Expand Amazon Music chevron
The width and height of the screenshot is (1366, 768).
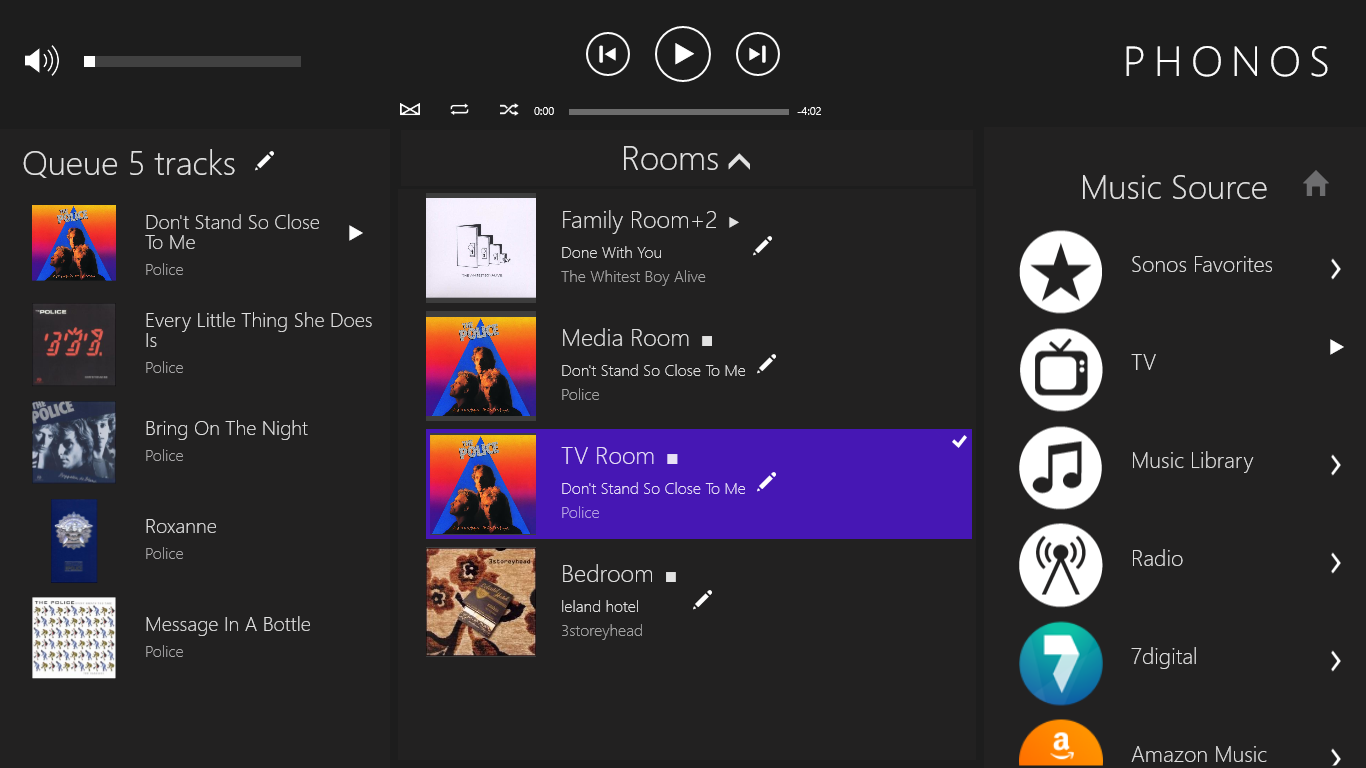[1336, 757]
